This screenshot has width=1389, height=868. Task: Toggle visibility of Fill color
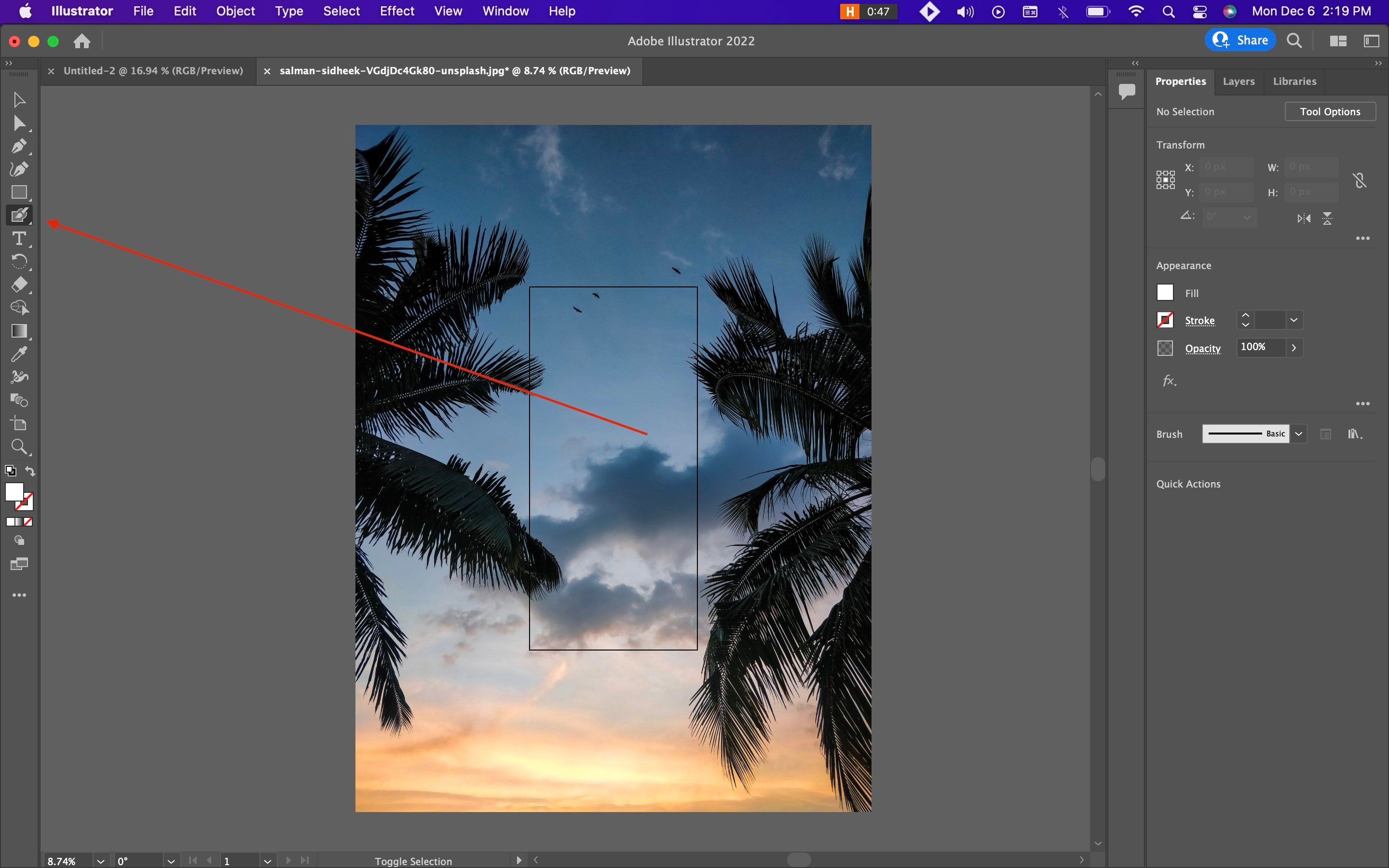pyautogui.click(x=1165, y=293)
